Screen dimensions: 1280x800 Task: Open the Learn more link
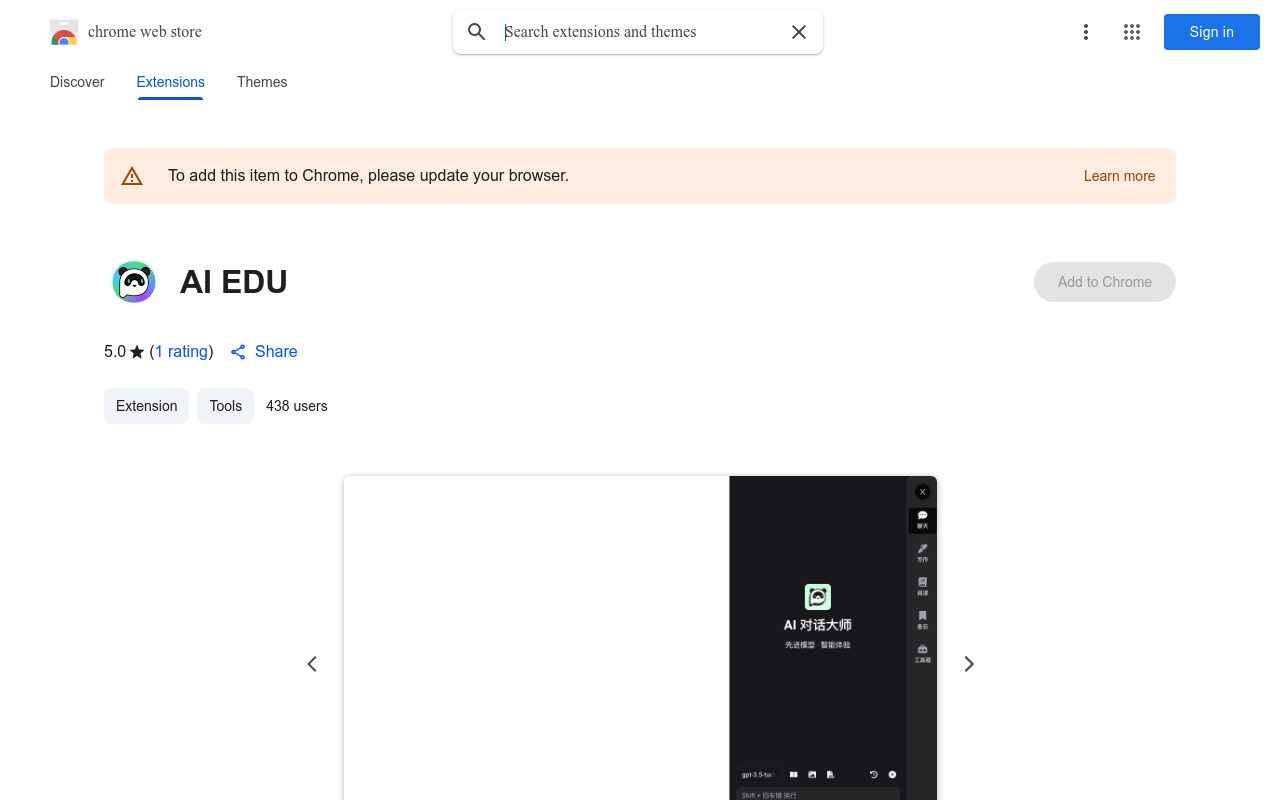[1119, 176]
